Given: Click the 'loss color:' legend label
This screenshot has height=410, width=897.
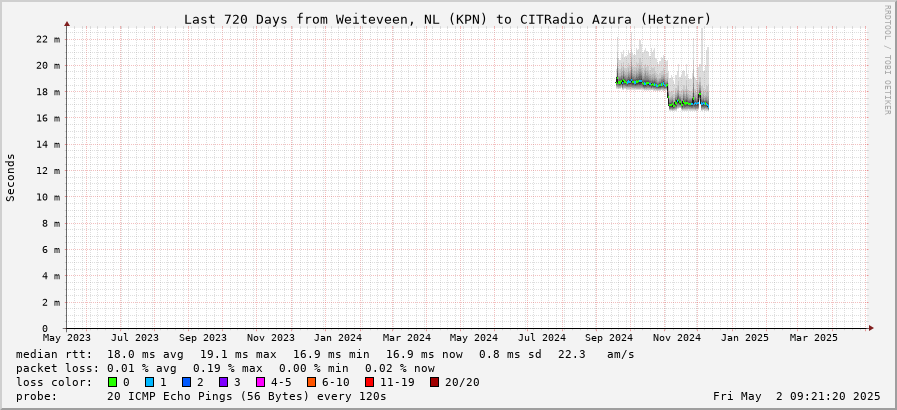Looking at the screenshot, I should click(54, 382).
